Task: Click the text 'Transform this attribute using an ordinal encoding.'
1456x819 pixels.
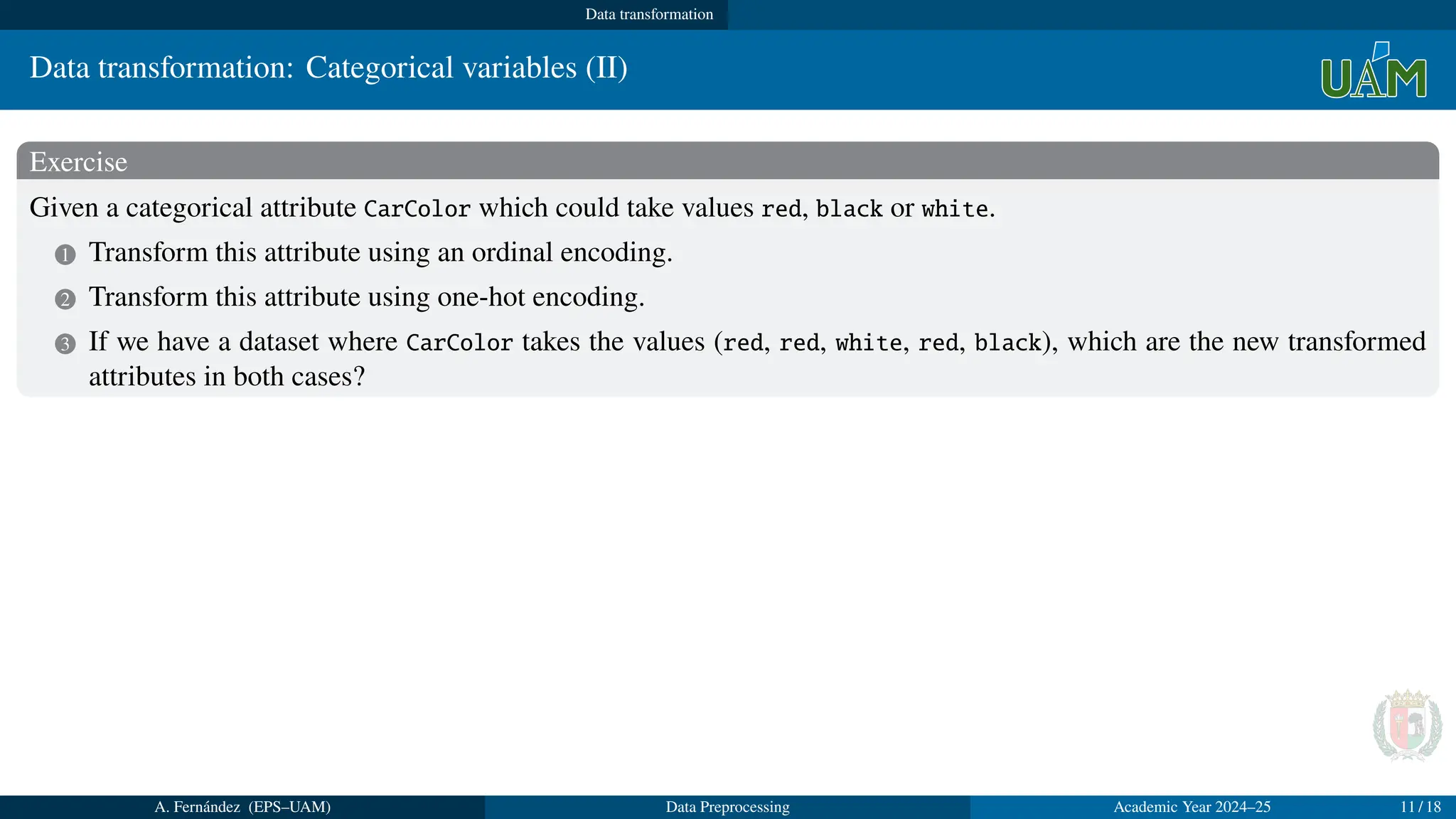Action: pyautogui.click(x=380, y=253)
